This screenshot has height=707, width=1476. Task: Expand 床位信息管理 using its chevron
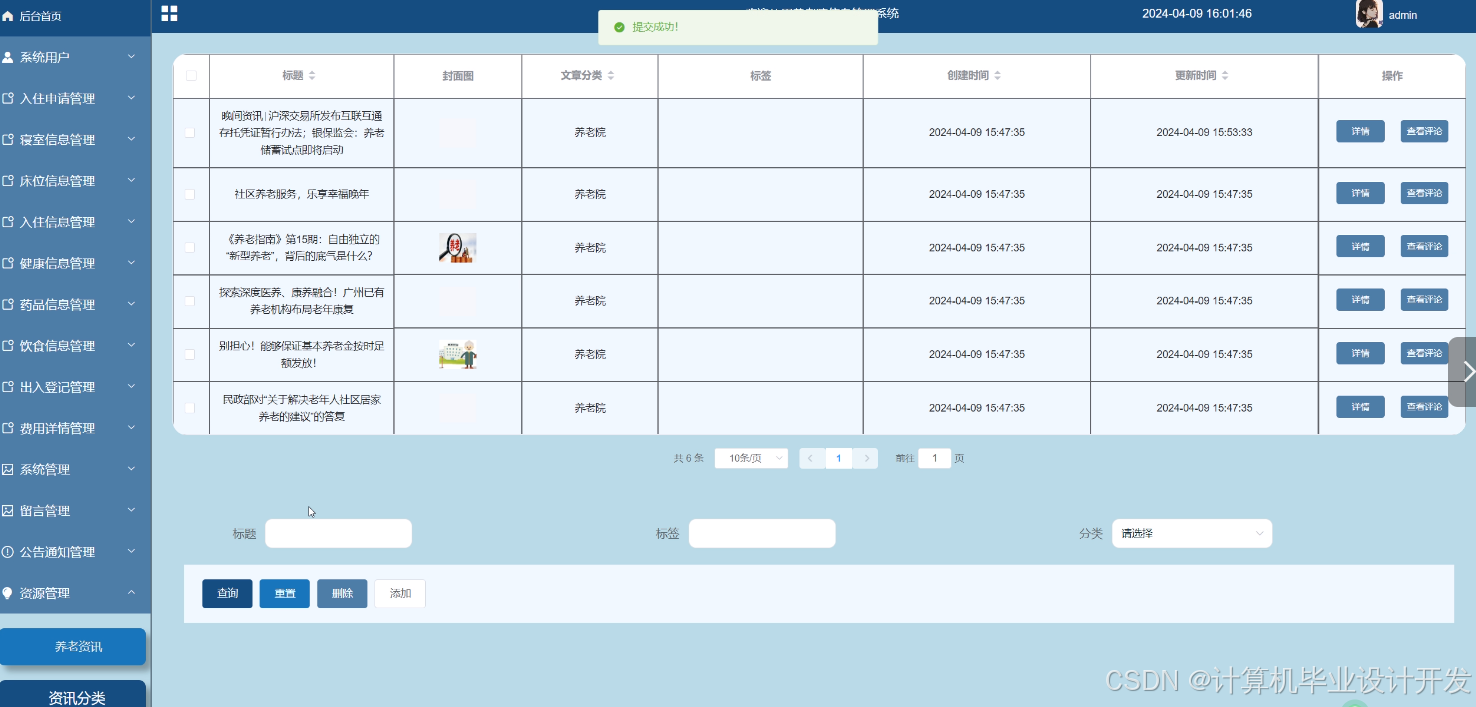131,181
